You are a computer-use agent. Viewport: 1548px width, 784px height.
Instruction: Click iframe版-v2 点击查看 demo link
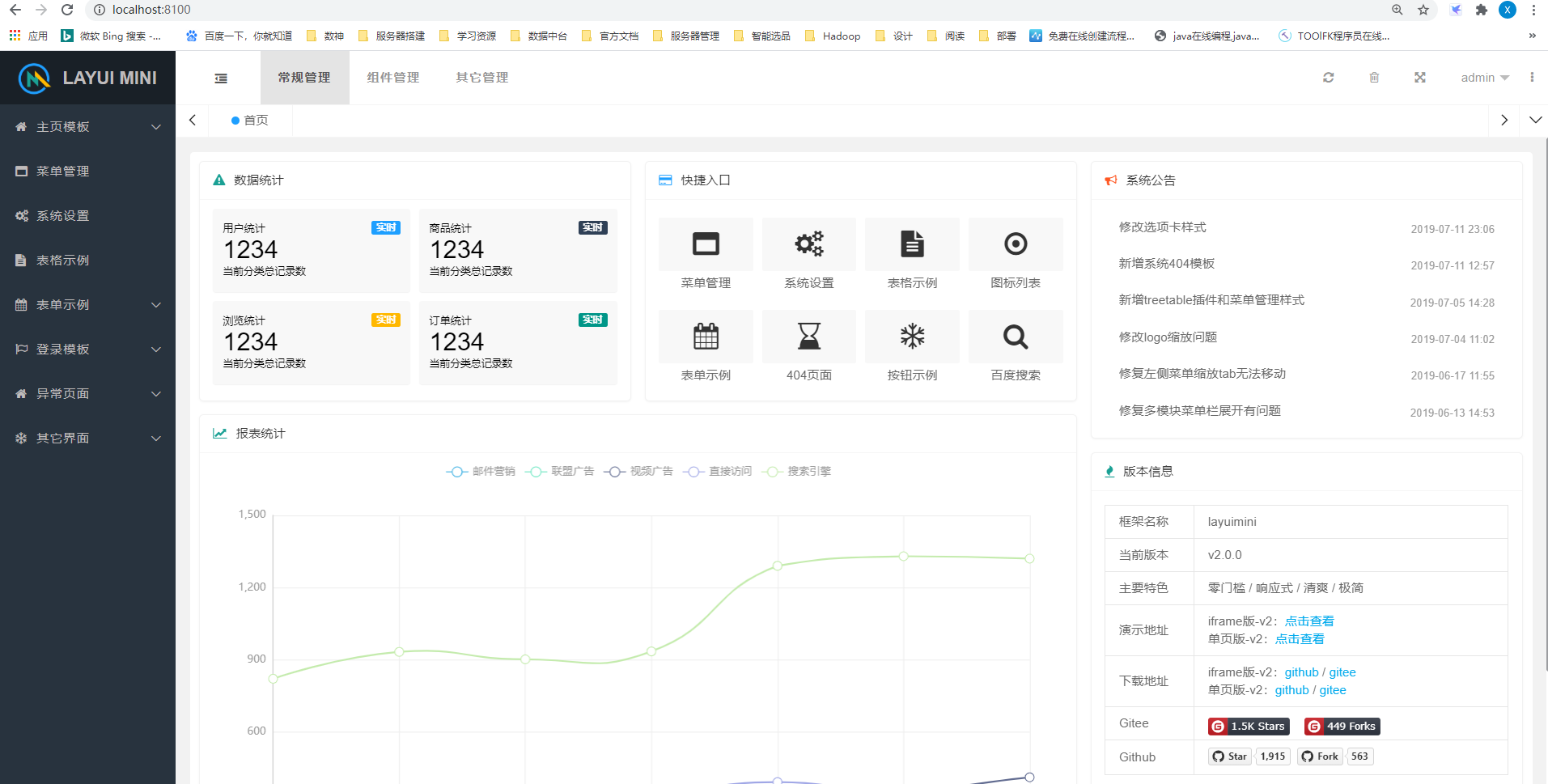[1309, 621]
